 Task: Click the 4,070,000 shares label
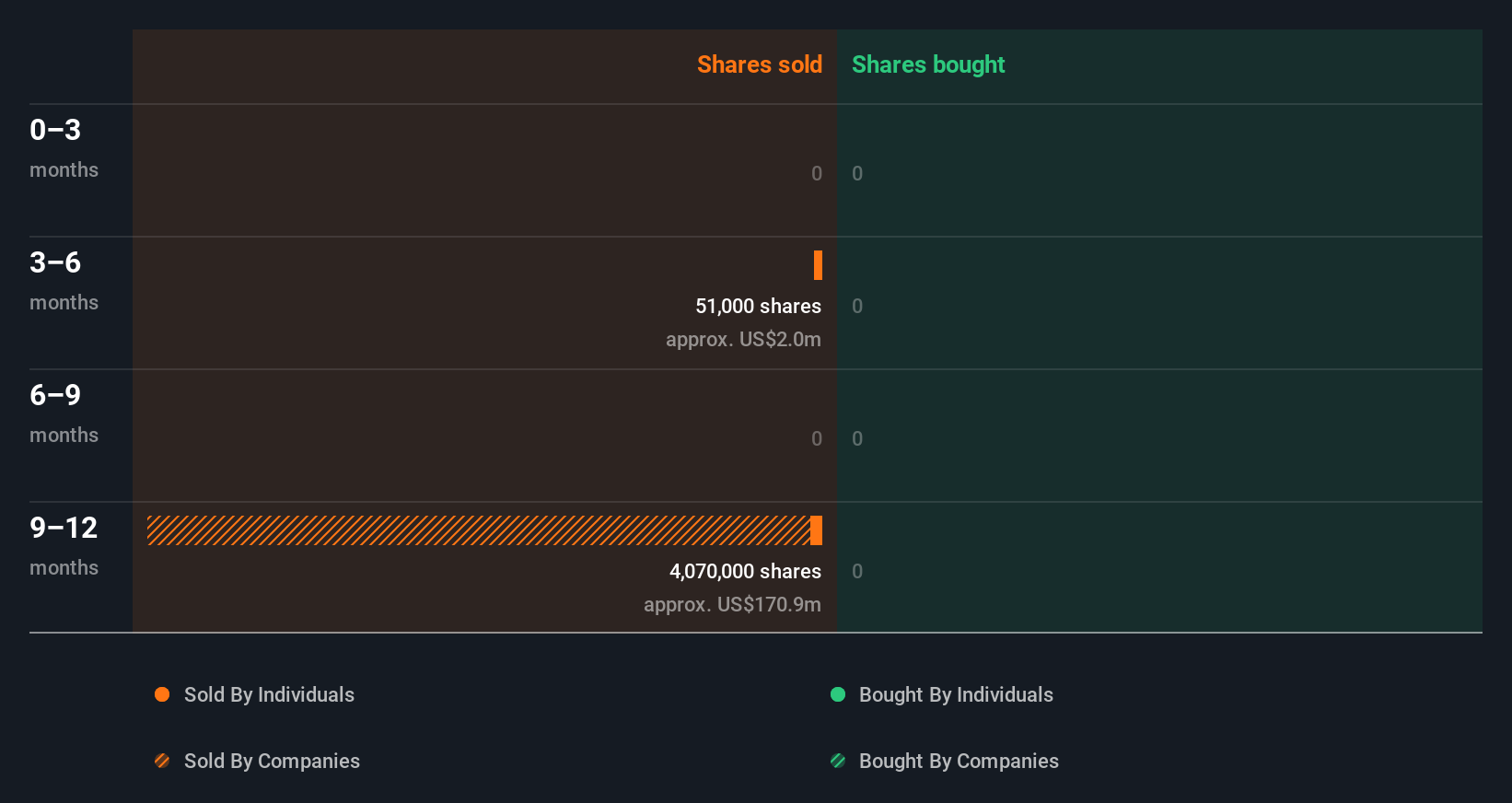[745, 571]
